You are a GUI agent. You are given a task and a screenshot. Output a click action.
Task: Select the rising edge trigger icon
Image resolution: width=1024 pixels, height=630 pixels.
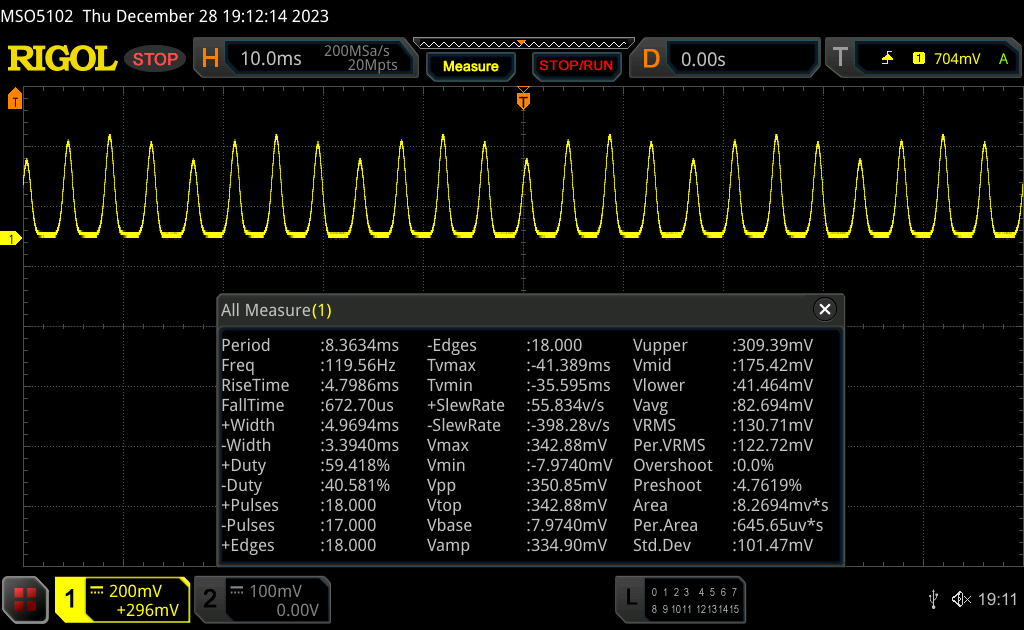887,59
